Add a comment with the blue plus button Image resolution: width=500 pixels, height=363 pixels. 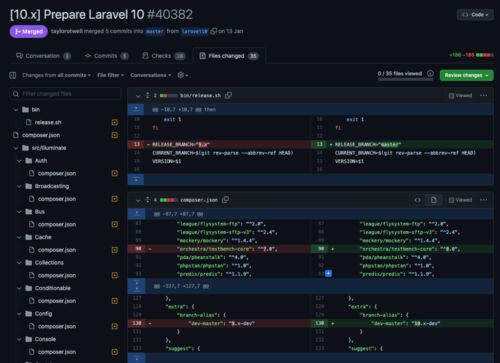[328, 274]
